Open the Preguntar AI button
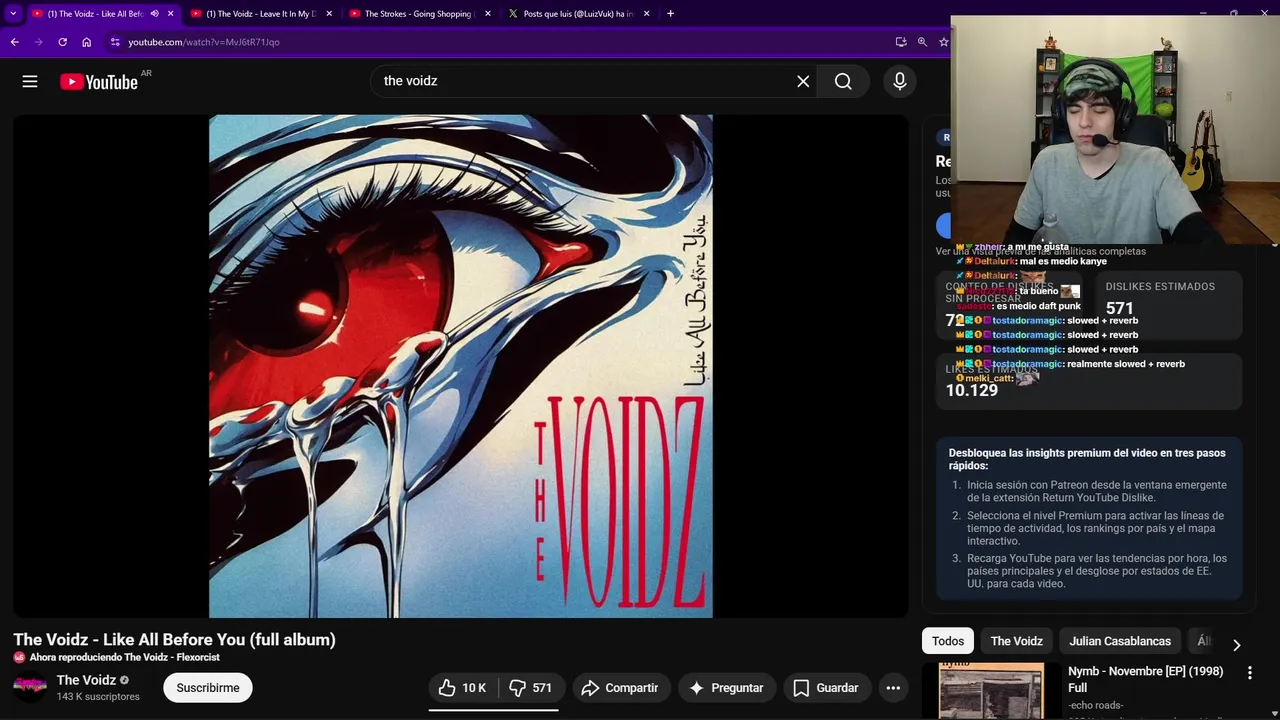Image resolution: width=1280 pixels, height=720 pixels. (726, 688)
